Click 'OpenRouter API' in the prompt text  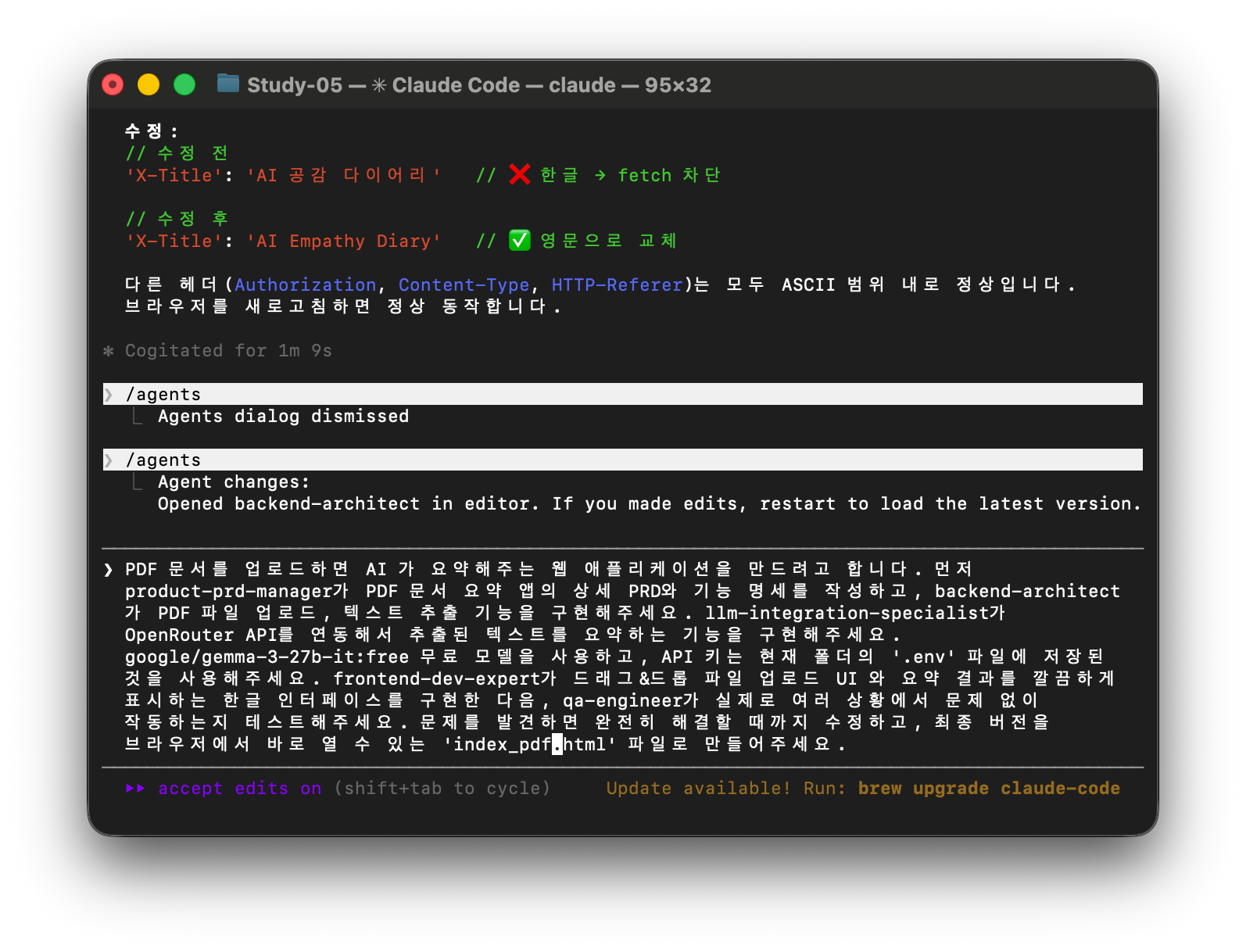201,635
